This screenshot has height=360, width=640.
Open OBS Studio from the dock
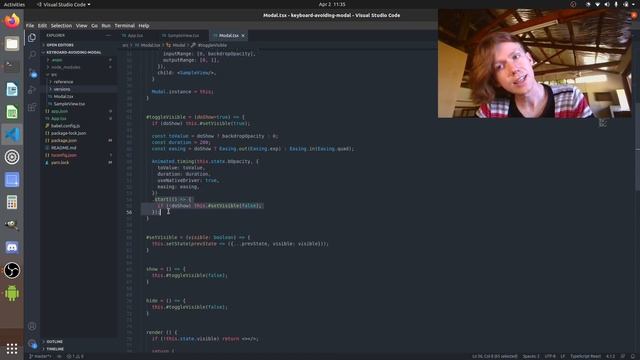[12, 270]
